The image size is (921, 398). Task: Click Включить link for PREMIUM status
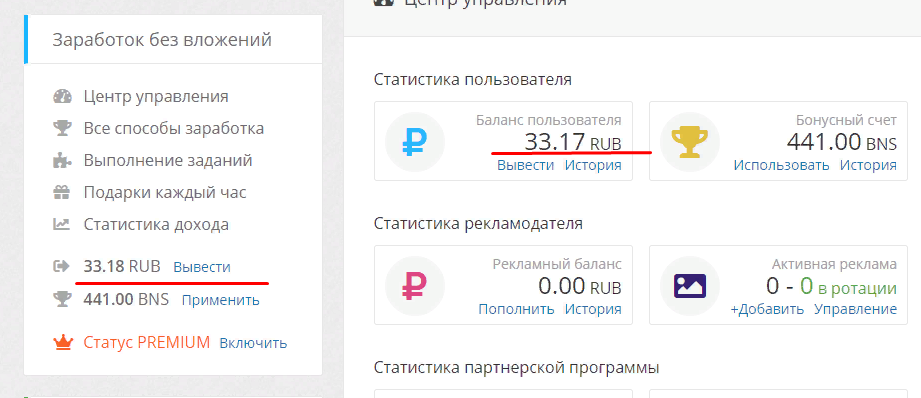click(253, 343)
